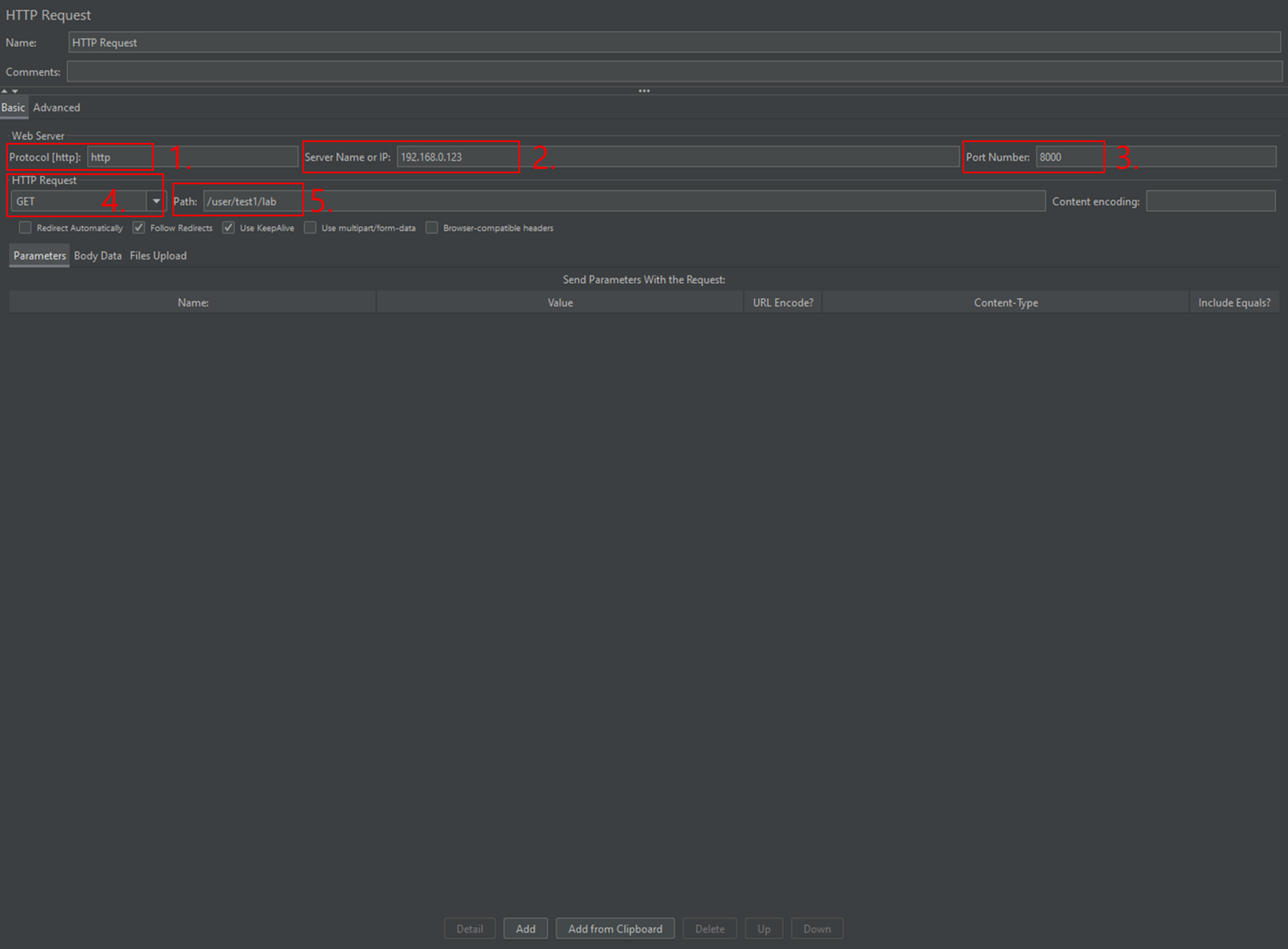Image resolution: width=1288 pixels, height=949 pixels.
Task: Enable Use multipart/form-data checkbox
Action: tap(310, 227)
